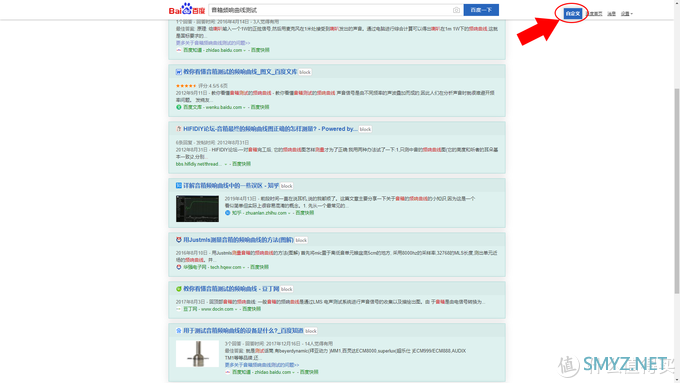Image resolution: width=680 pixels, height=383 pixels.
Task: Open dark graph thumbnail in 知乎 result
Action: coord(197,209)
